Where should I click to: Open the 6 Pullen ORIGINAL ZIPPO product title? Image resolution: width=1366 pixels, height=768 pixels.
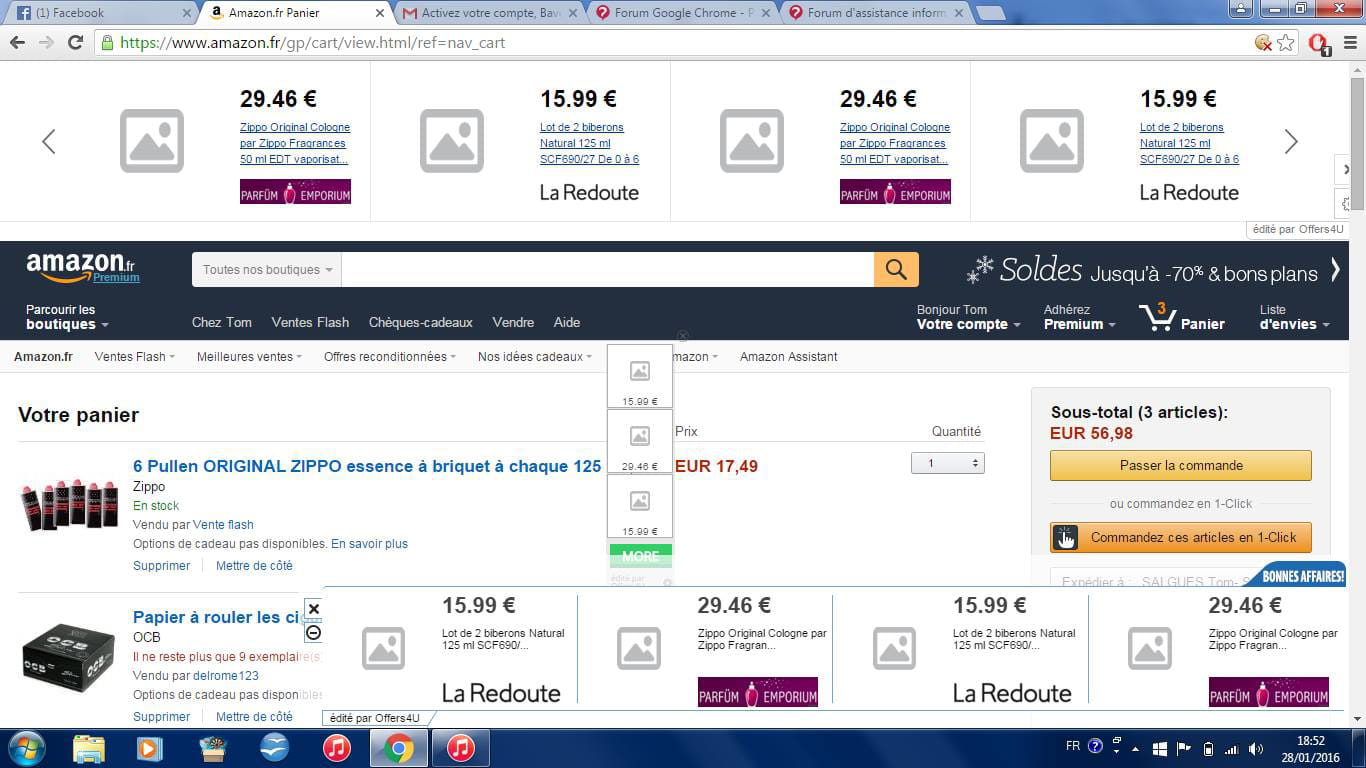[x=367, y=466]
